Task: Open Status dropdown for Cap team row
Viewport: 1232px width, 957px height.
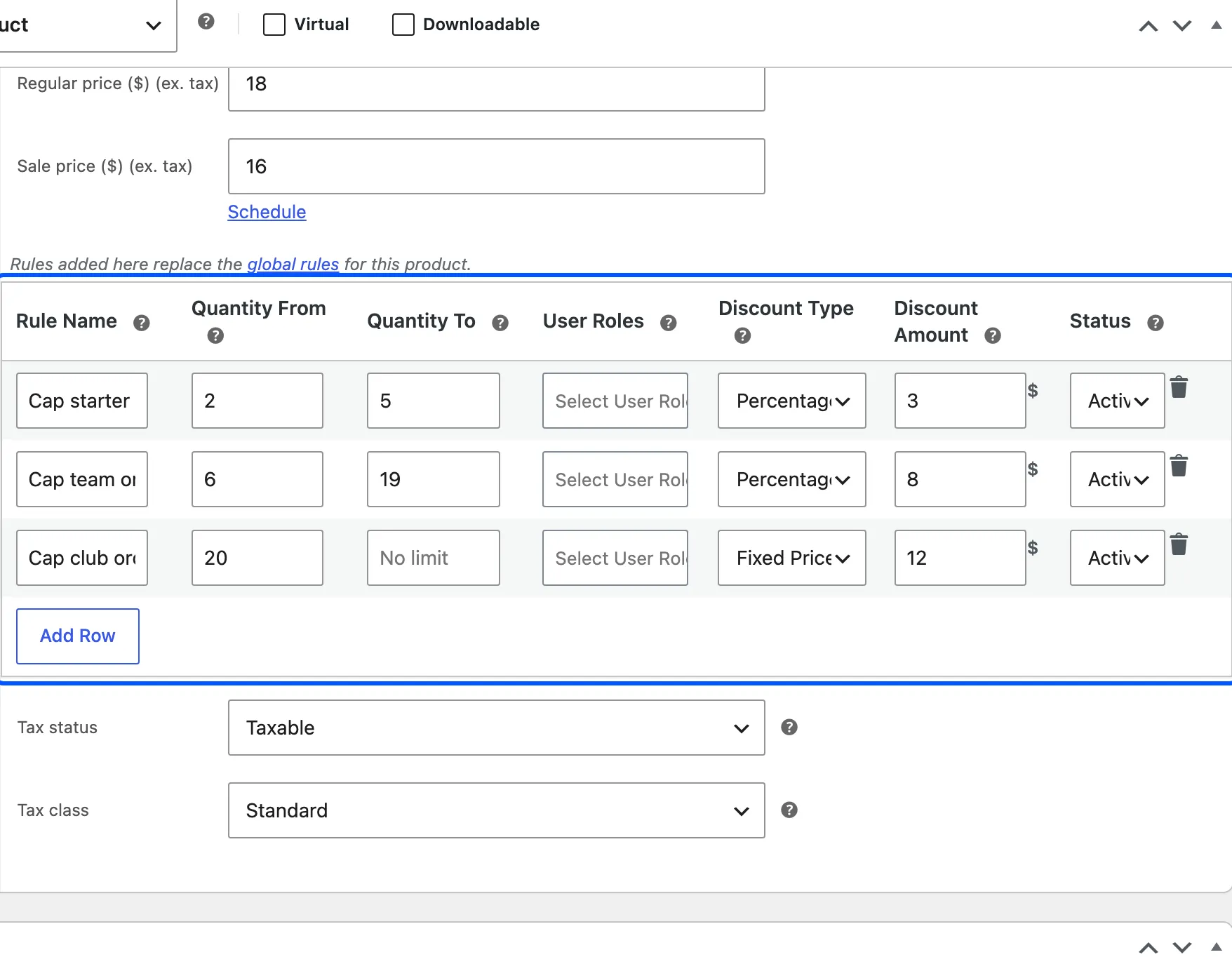Action: 1118,479
